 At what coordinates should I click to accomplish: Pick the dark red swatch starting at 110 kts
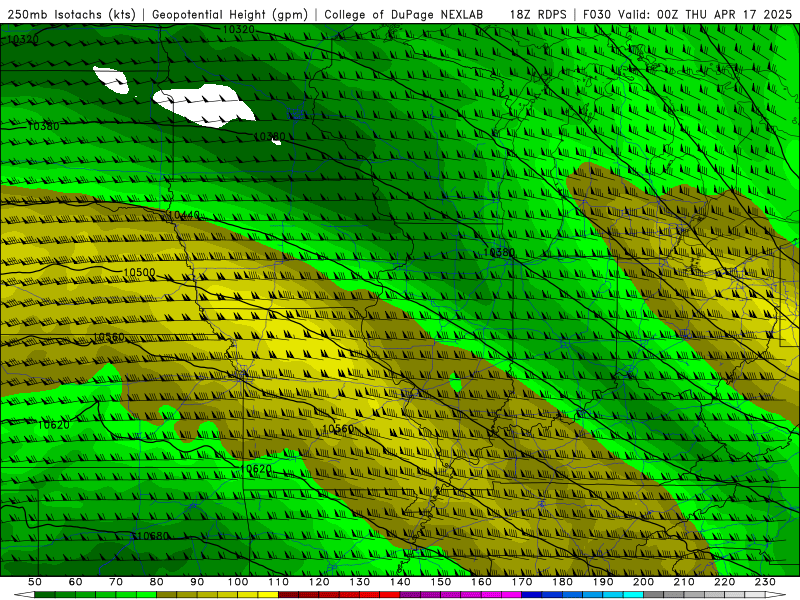coord(288,594)
